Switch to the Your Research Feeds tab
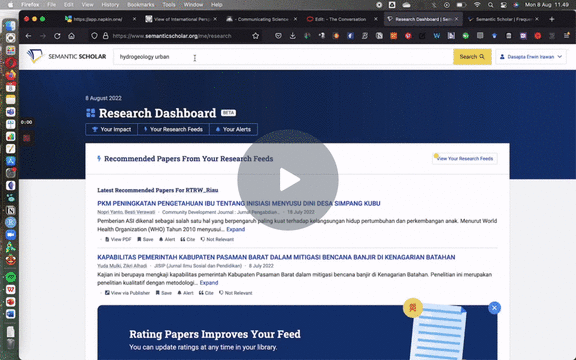Viewport: 576px width, 360px height. click(x=173, y=129)
